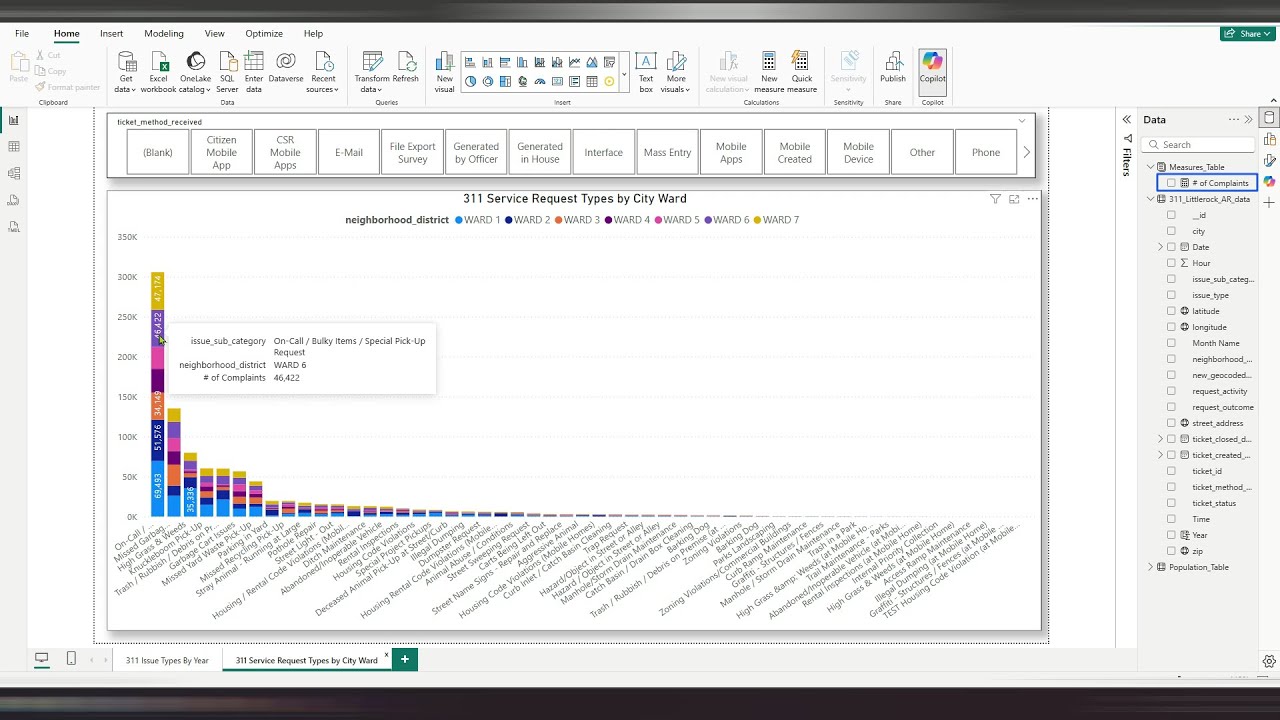Tick the city field checkbox
The image size is (1280, 720).
(x=1171, y=231)
